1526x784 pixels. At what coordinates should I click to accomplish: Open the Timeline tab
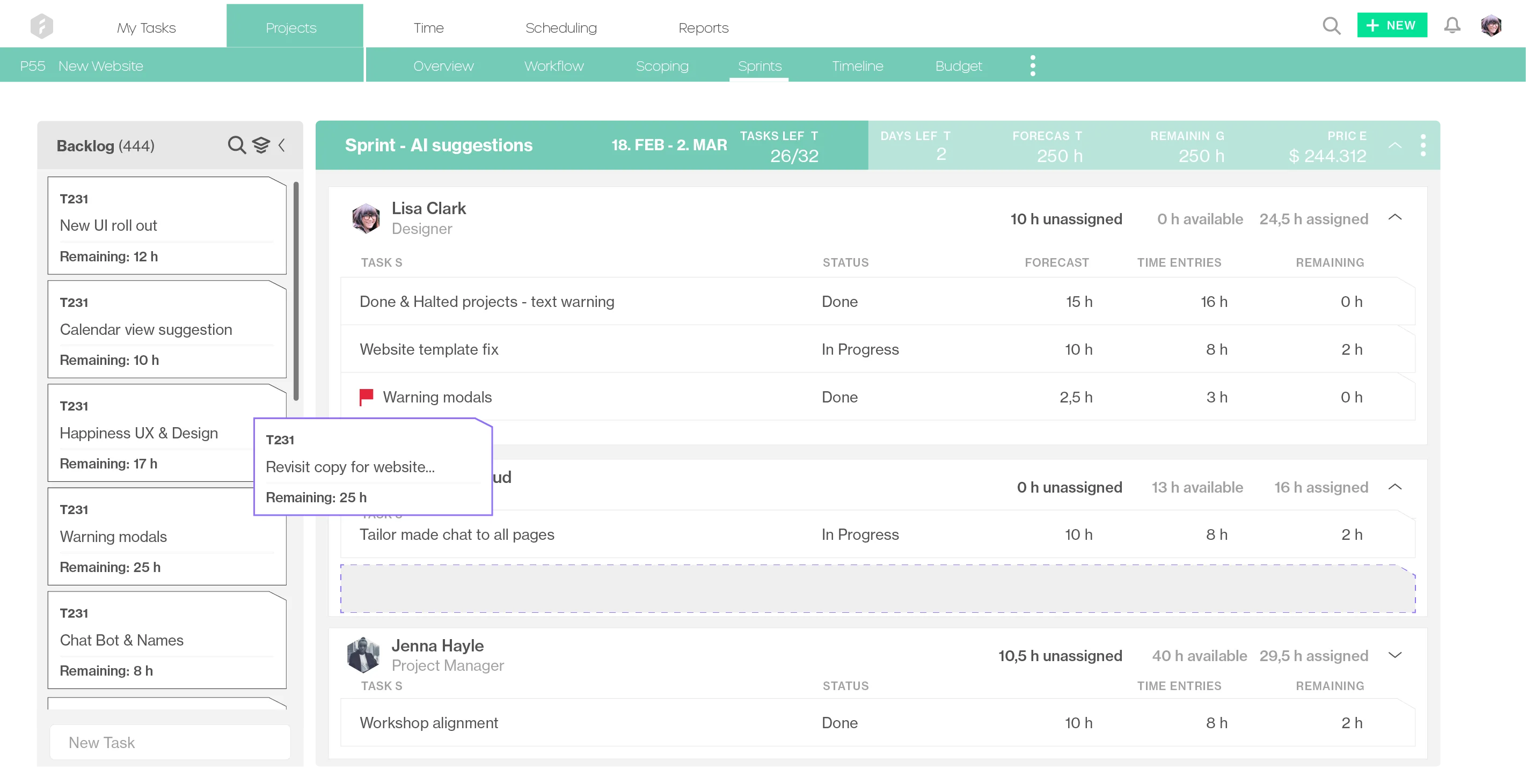tap(857, 65)
